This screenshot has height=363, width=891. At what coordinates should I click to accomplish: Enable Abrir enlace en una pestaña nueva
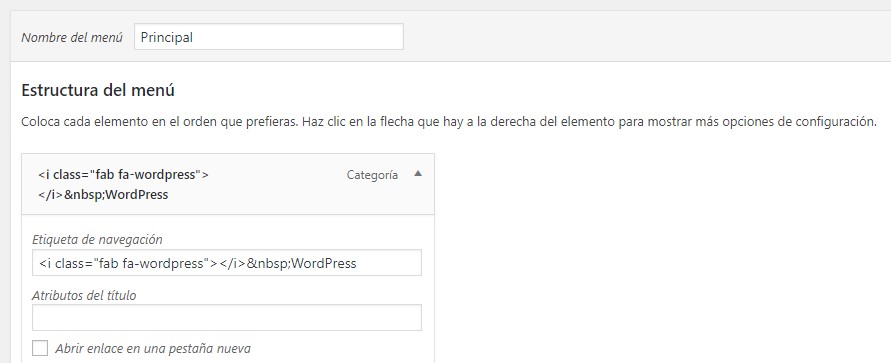[40, 348]
